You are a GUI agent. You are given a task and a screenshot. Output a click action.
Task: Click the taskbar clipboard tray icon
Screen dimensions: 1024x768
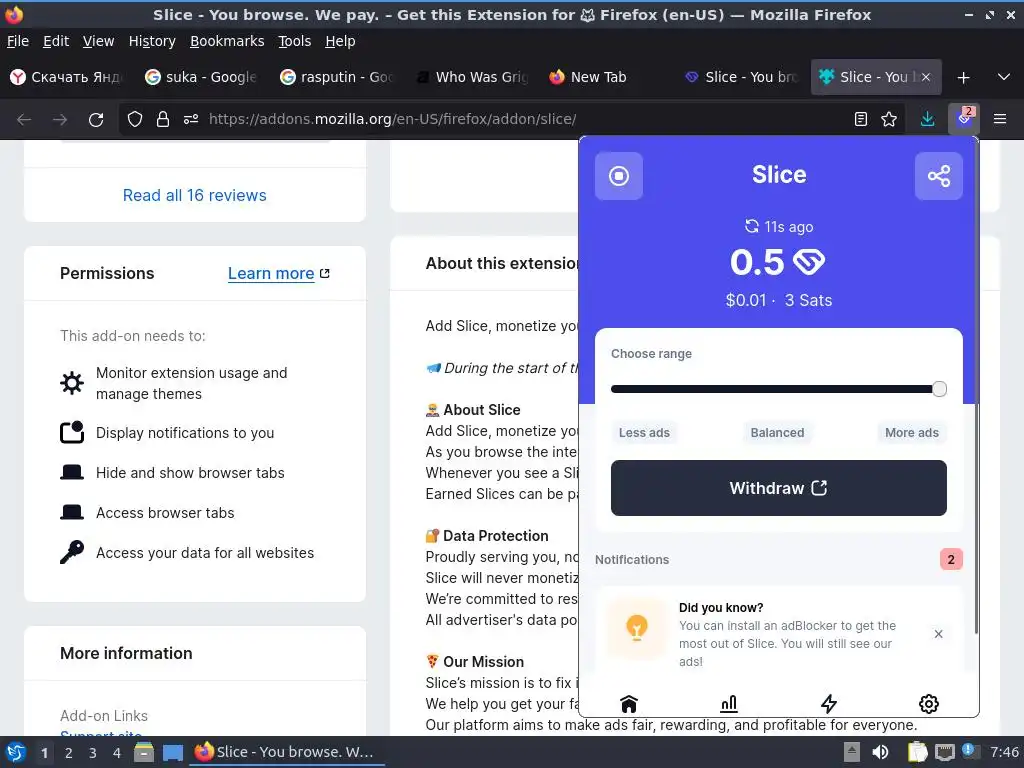[x=918, y=752]
